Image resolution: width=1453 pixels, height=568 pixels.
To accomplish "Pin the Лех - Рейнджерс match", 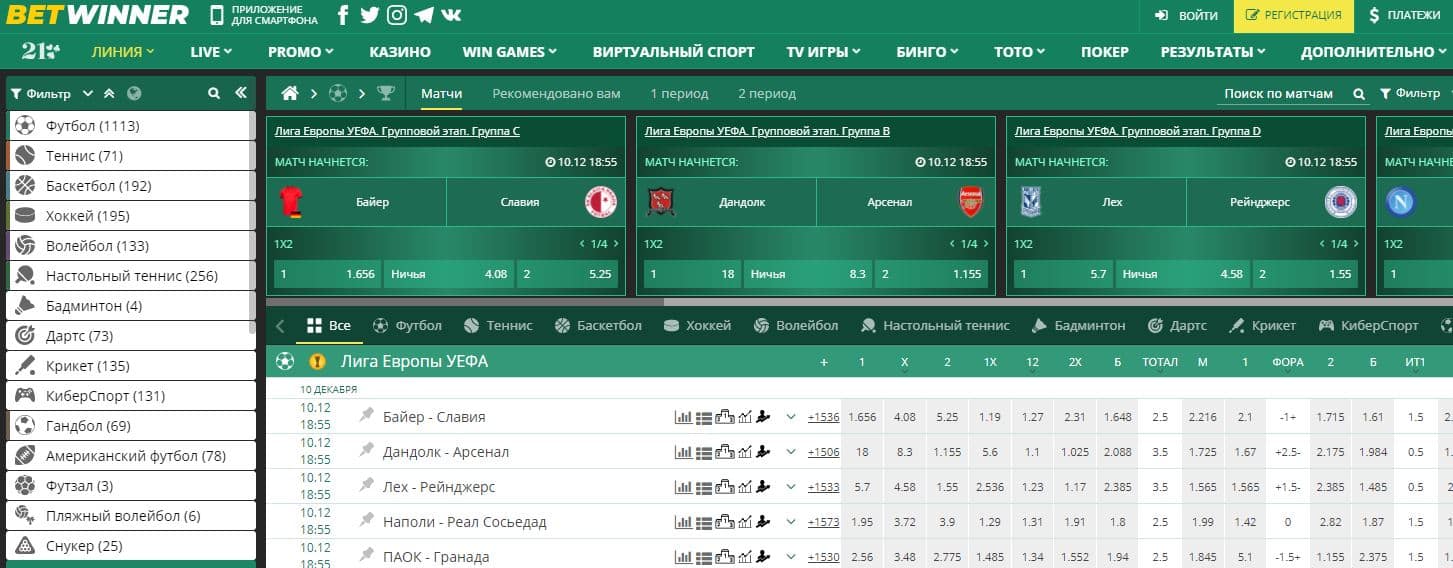I will [x=367, y=486].
